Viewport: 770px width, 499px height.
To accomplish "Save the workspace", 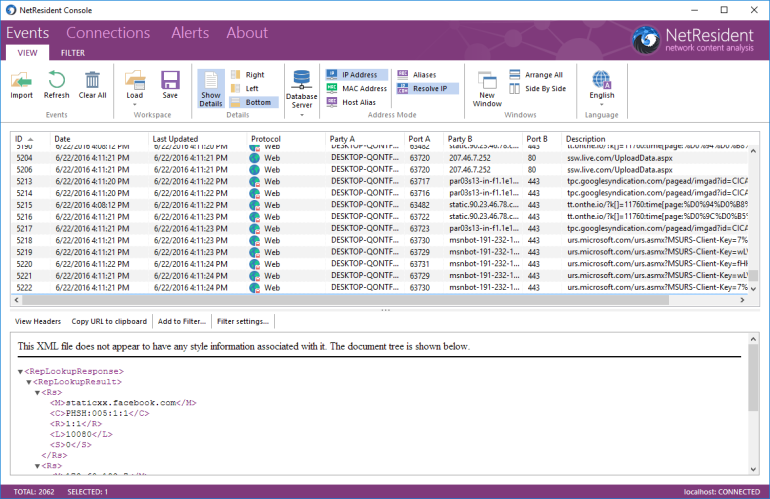I will pos(170,85).
